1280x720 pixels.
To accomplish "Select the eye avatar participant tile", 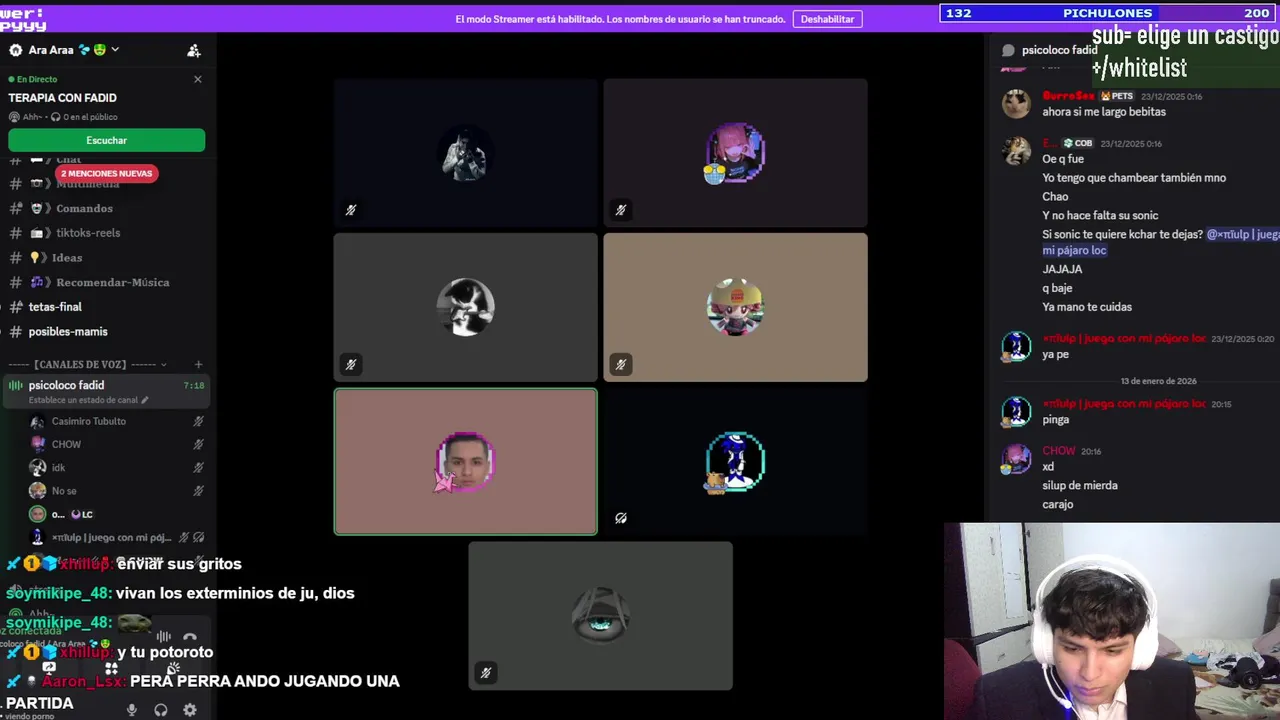I will point(600,616).
